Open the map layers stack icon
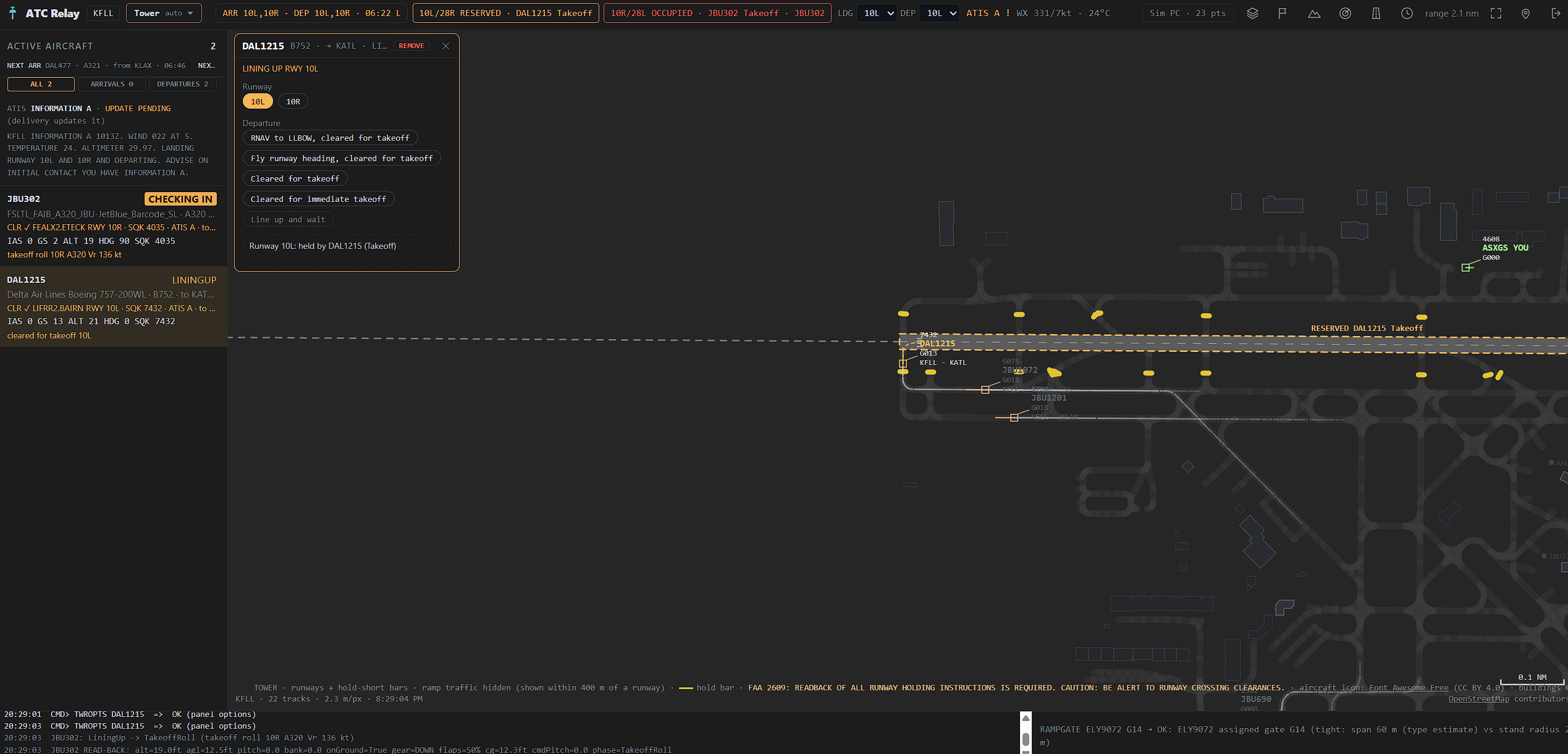Image resolution: width=1568 pixels, height=754 pixels. pyautogui.click(x=1252, y=13)
